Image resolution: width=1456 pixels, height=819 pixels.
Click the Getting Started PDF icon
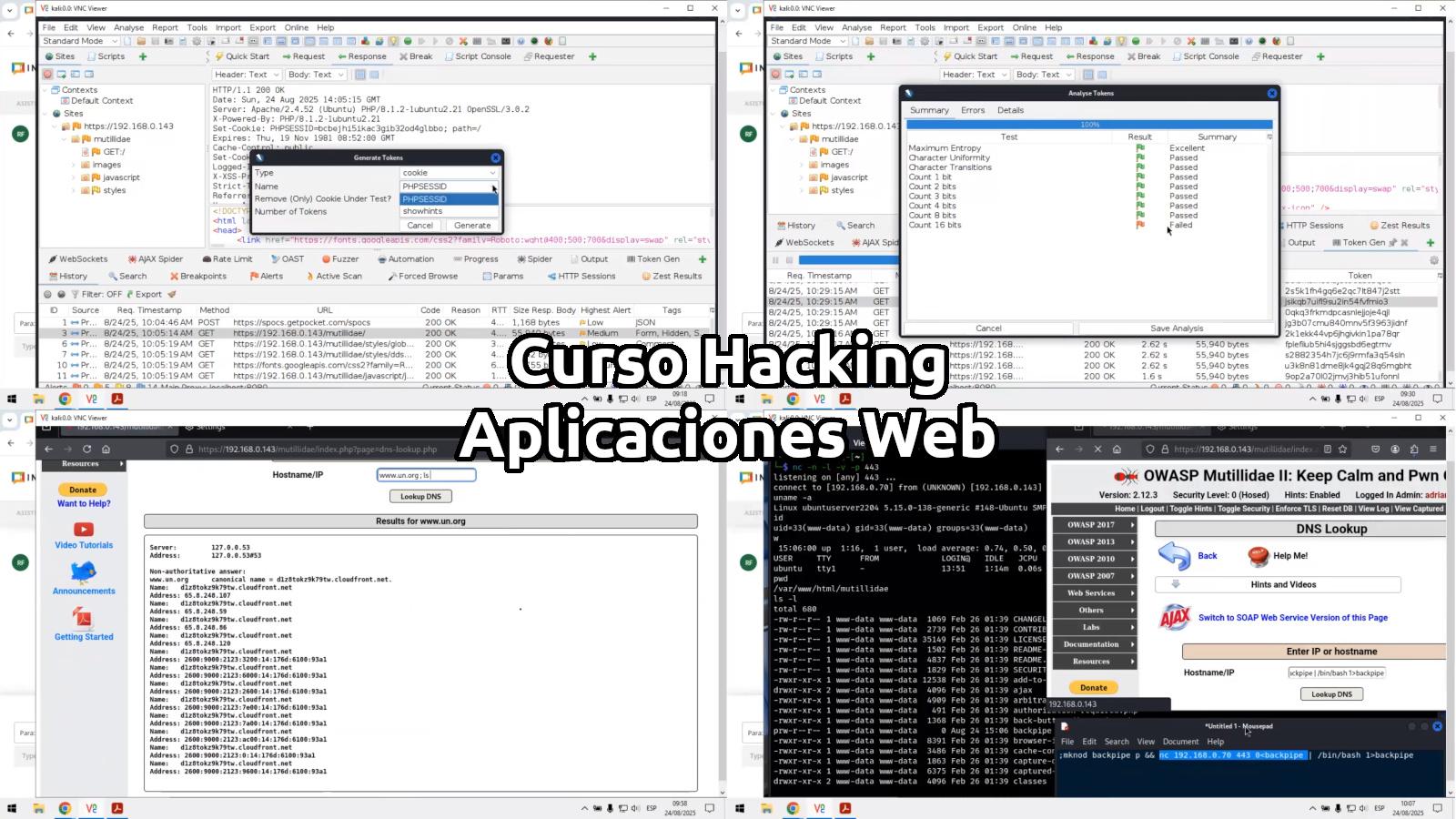pyautogui.click(x=83, y=618)
